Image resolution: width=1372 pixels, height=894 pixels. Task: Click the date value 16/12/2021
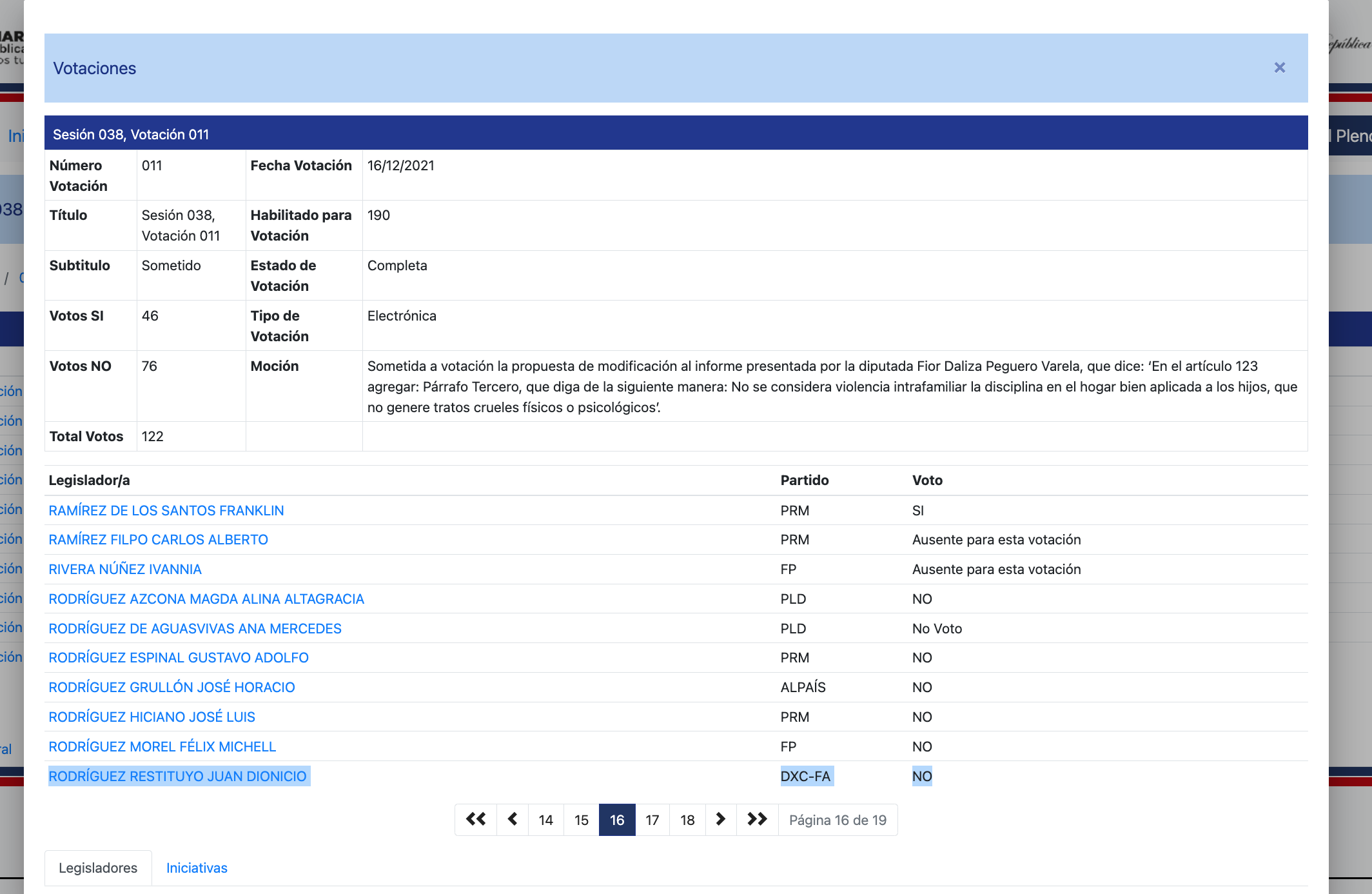(x=401, y=166)
